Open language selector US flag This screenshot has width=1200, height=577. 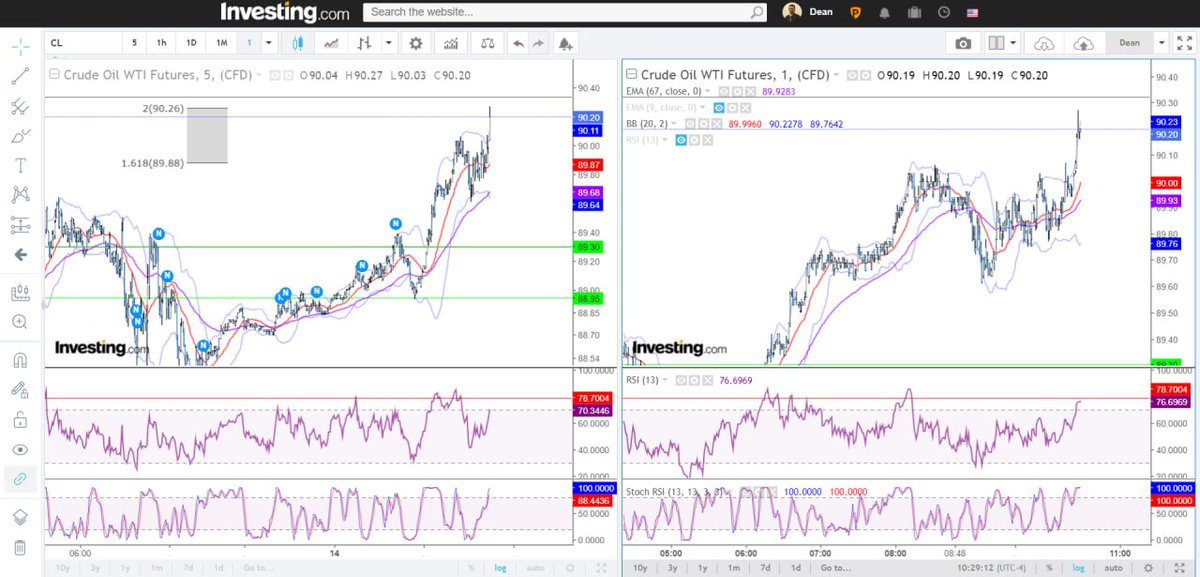[x=972, y=12]
